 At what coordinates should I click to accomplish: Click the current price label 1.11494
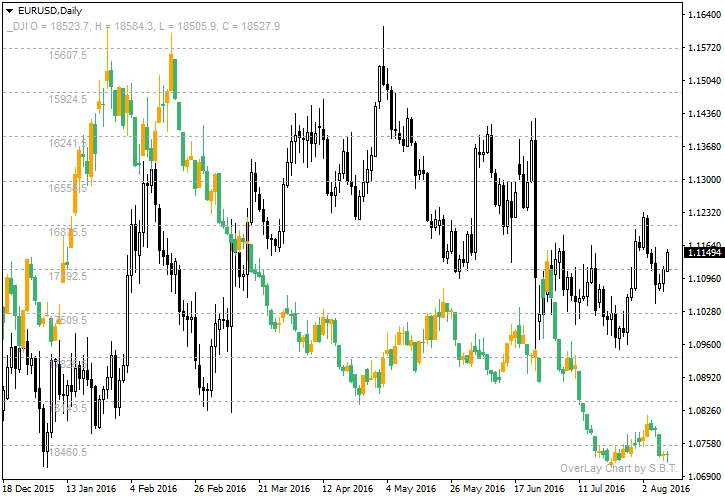(x=704, y=253)
